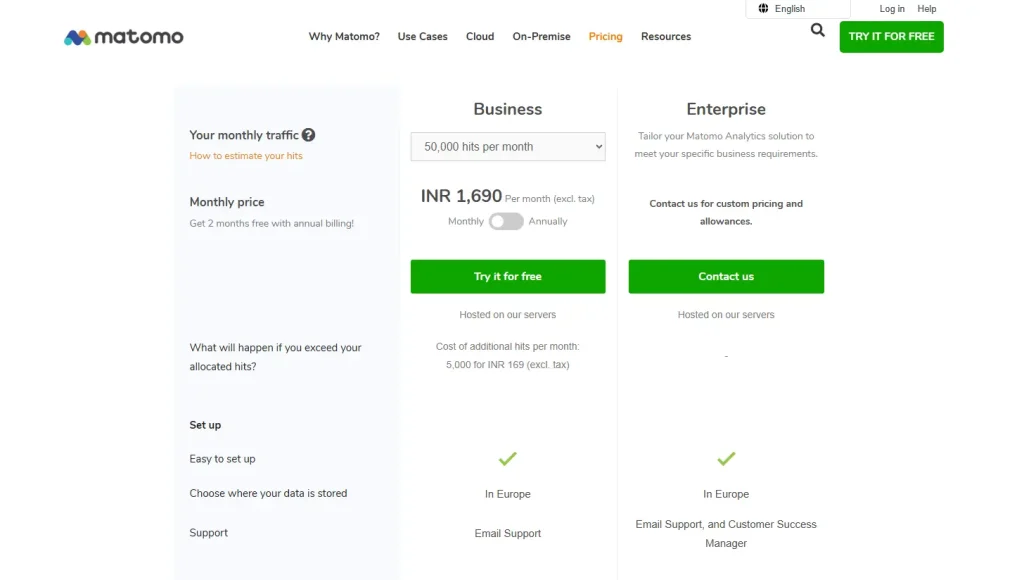Viewport: 1024px width, 580px height.
Task: Click the Matomo logo
Action: (x=123, y=36)
